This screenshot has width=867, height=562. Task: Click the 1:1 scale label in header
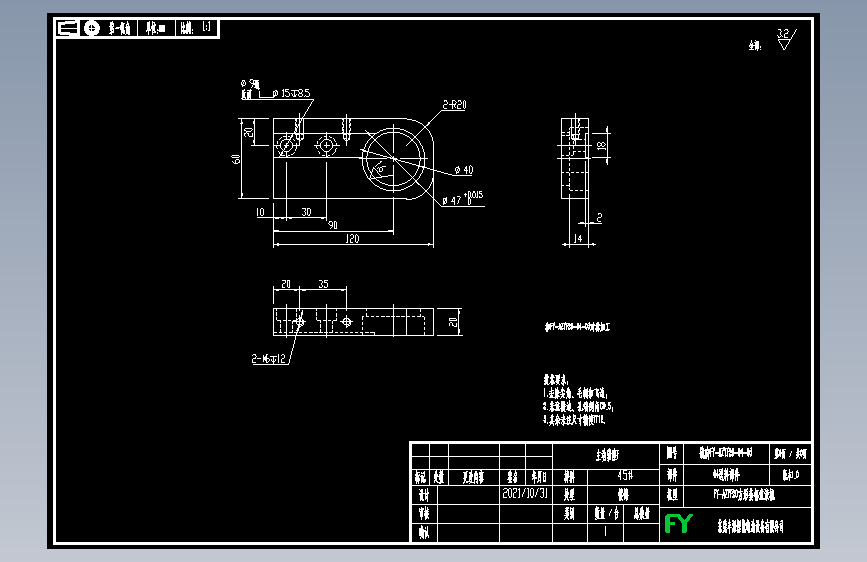tap(206, 27)
